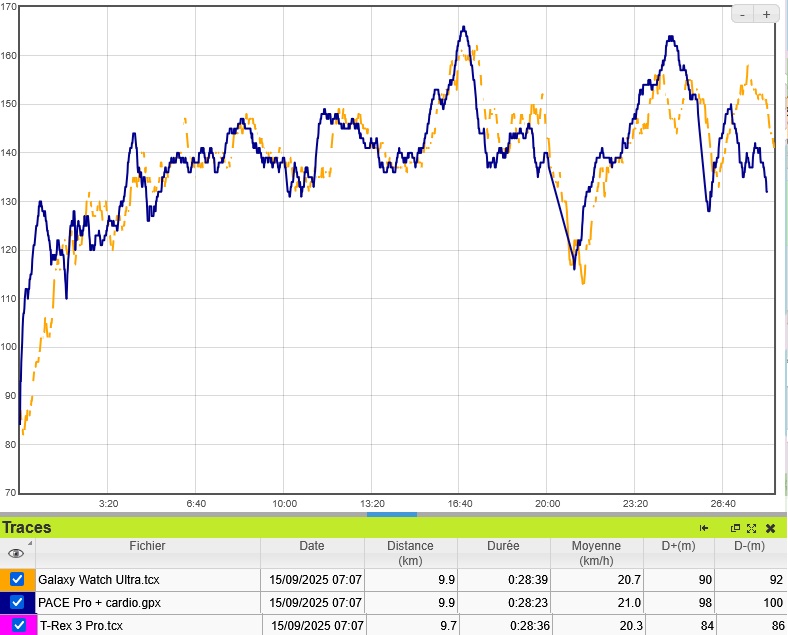
Task: Uncheck the PACE Pro + cardio.gpx trace
Action: (x=17, y=603)
